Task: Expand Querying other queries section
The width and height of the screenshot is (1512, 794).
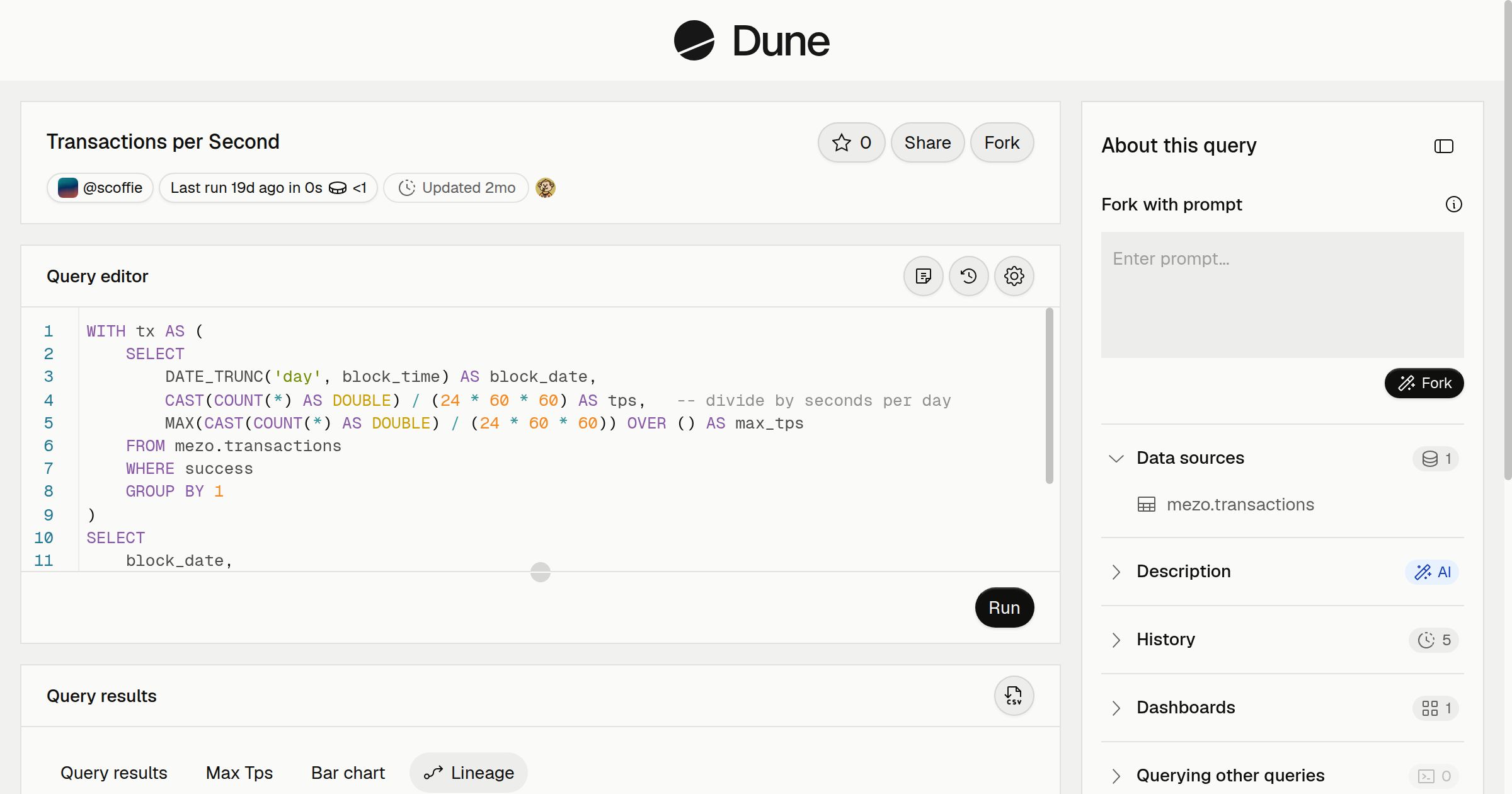Action: 1116,776
